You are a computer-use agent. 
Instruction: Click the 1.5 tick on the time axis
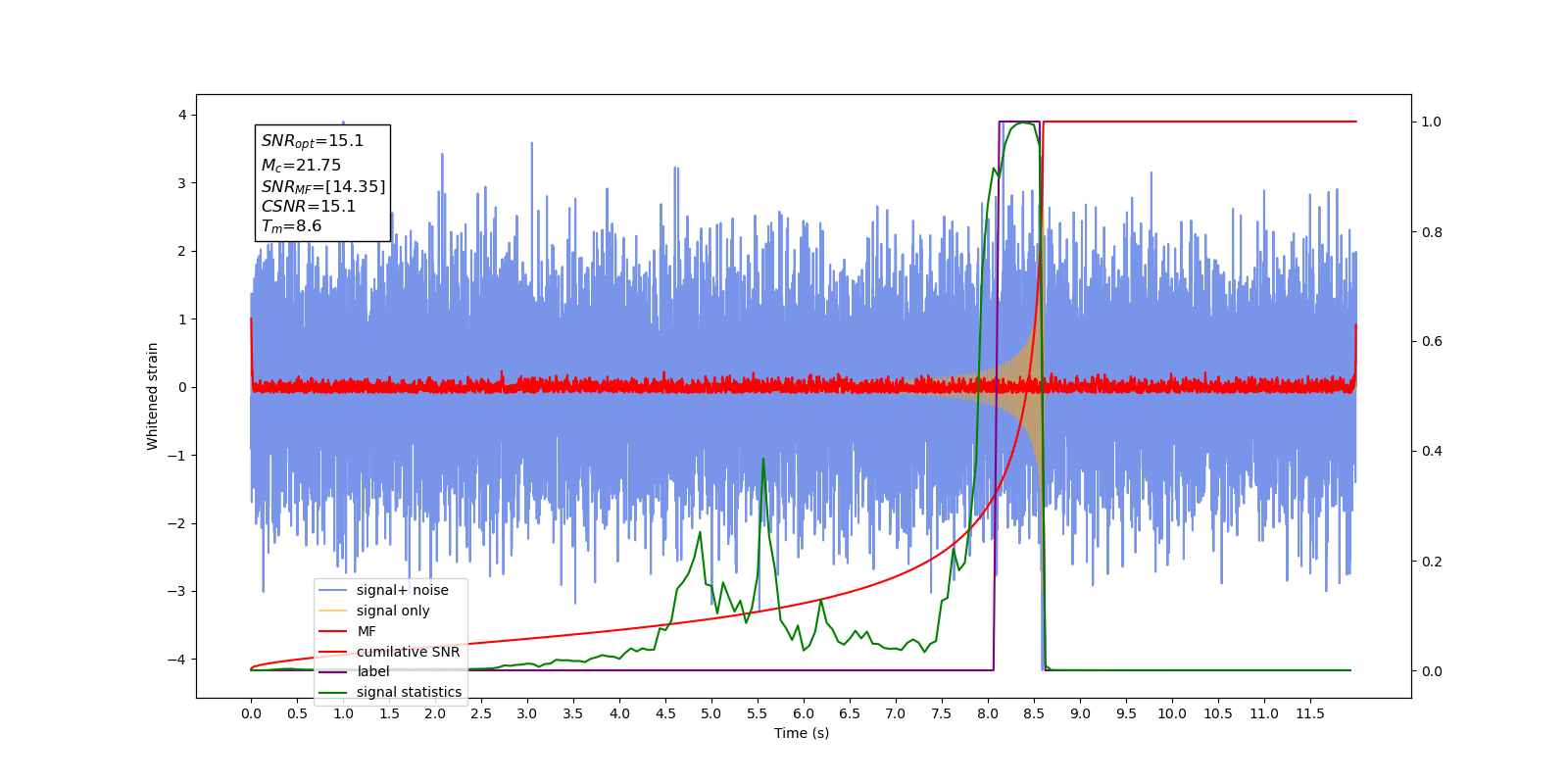(389, 713)
